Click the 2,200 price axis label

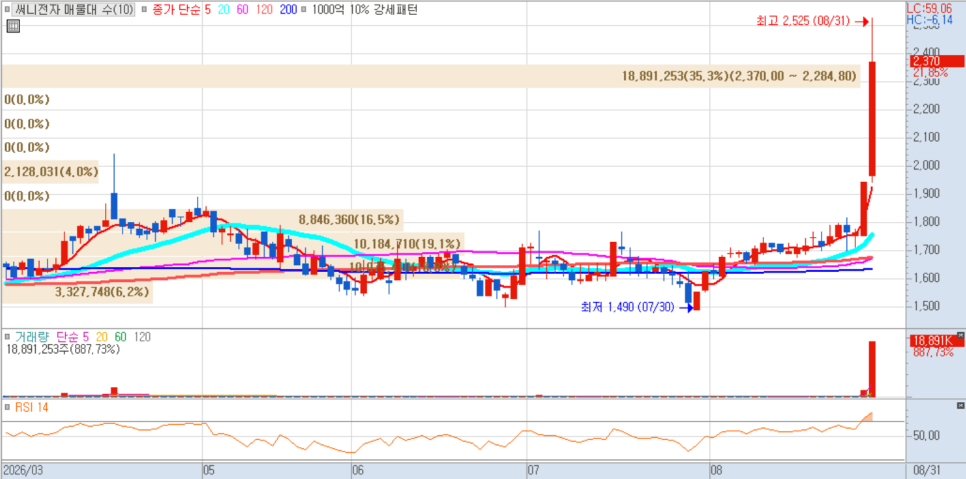click(927, 109)
